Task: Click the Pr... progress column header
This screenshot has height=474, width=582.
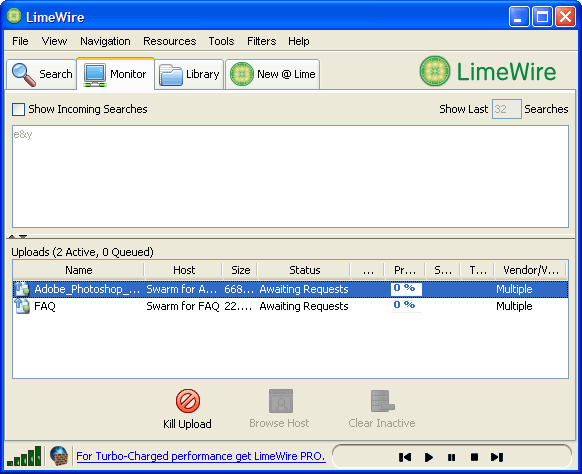Action: pos(405,270)
